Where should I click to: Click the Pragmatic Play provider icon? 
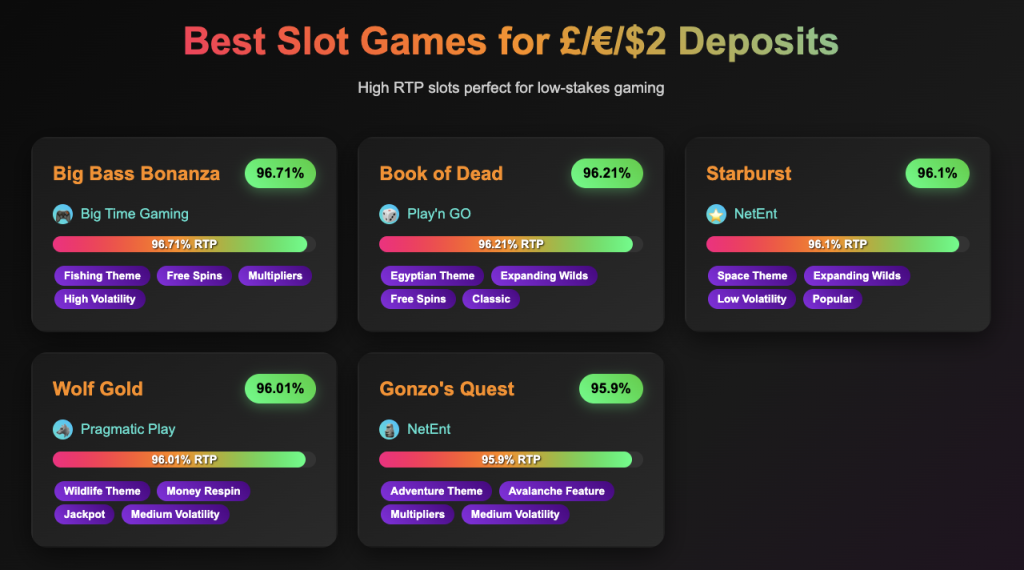pyautogui.click(x=63, y=429)
